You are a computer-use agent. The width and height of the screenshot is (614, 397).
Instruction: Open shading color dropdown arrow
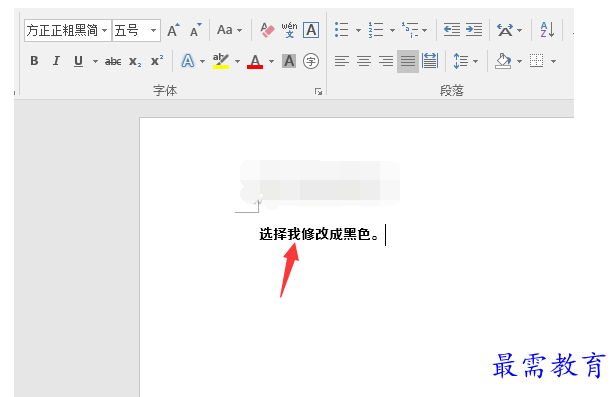click(519, 61)
